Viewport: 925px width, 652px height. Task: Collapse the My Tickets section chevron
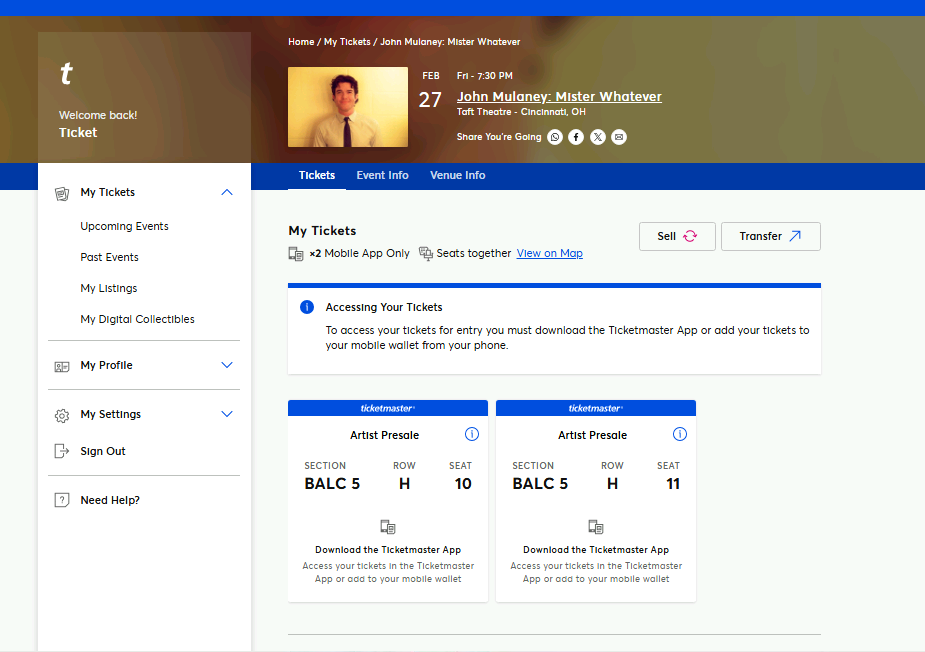[227, 192]
